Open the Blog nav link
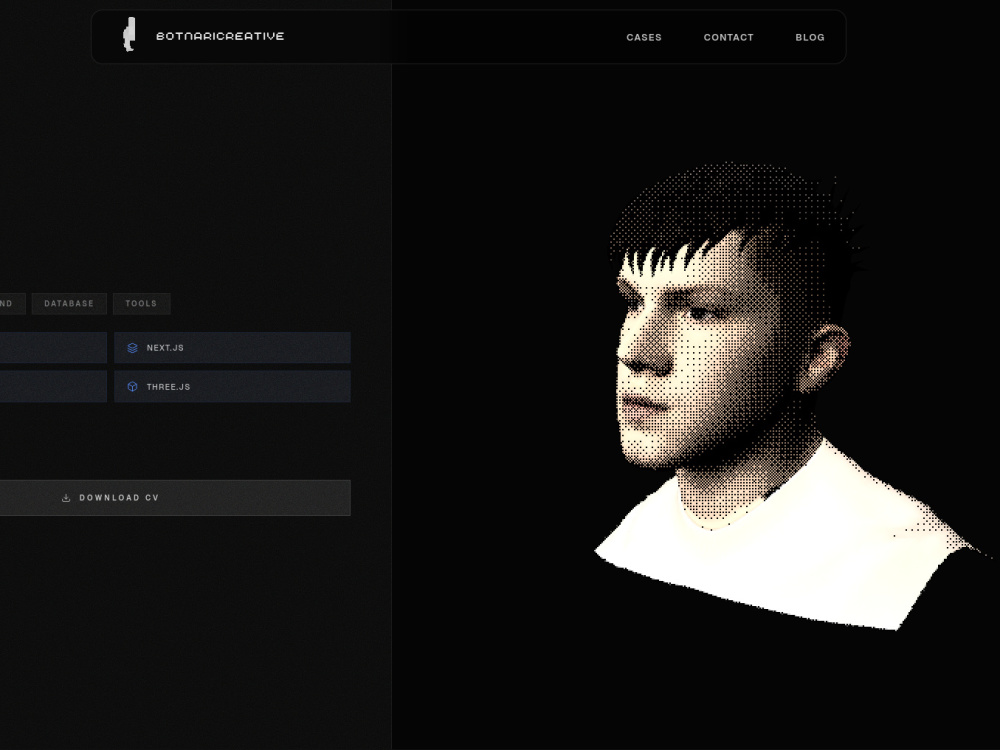 [809, 38]
